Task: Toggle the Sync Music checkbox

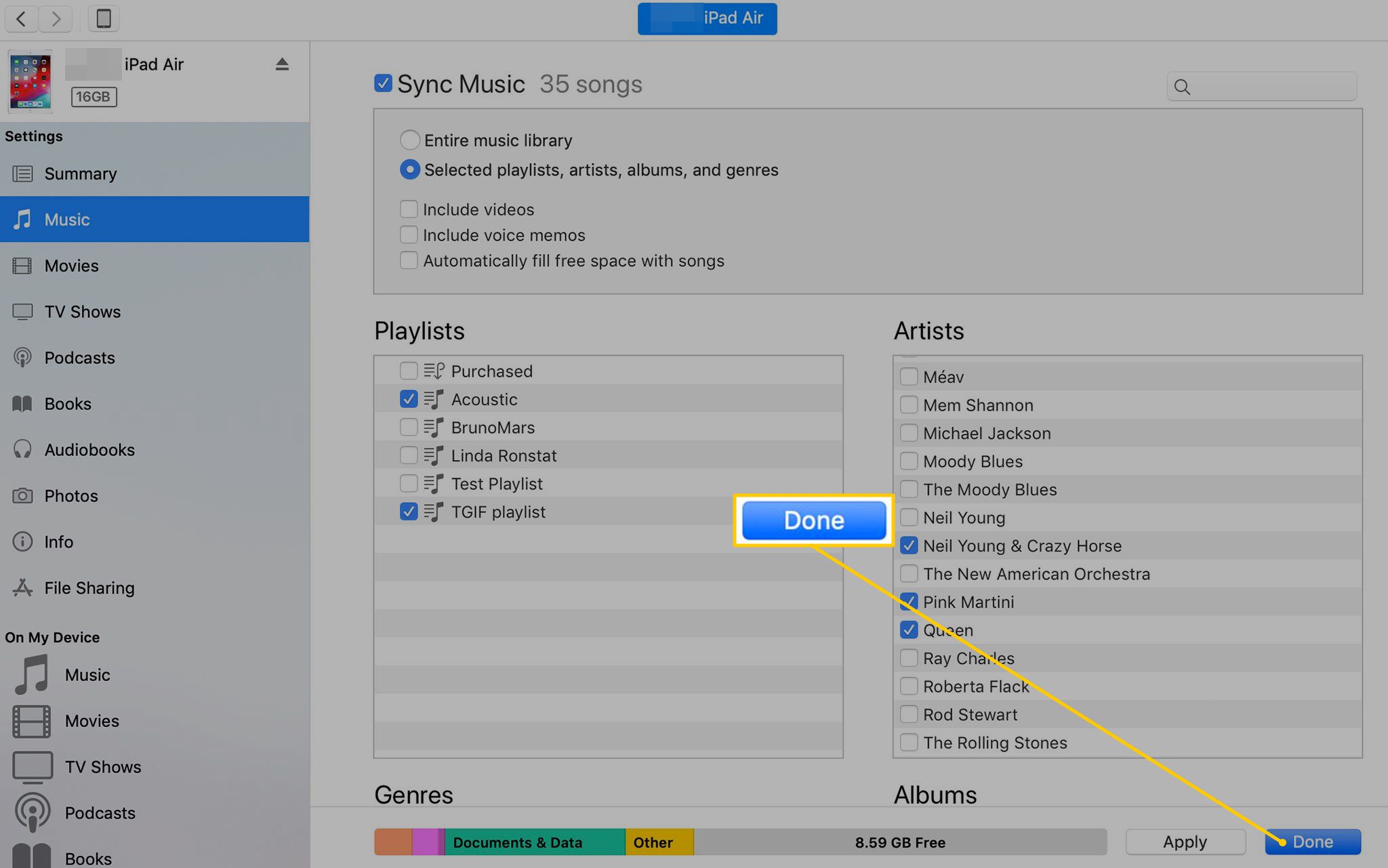Action: click(383, 83)
